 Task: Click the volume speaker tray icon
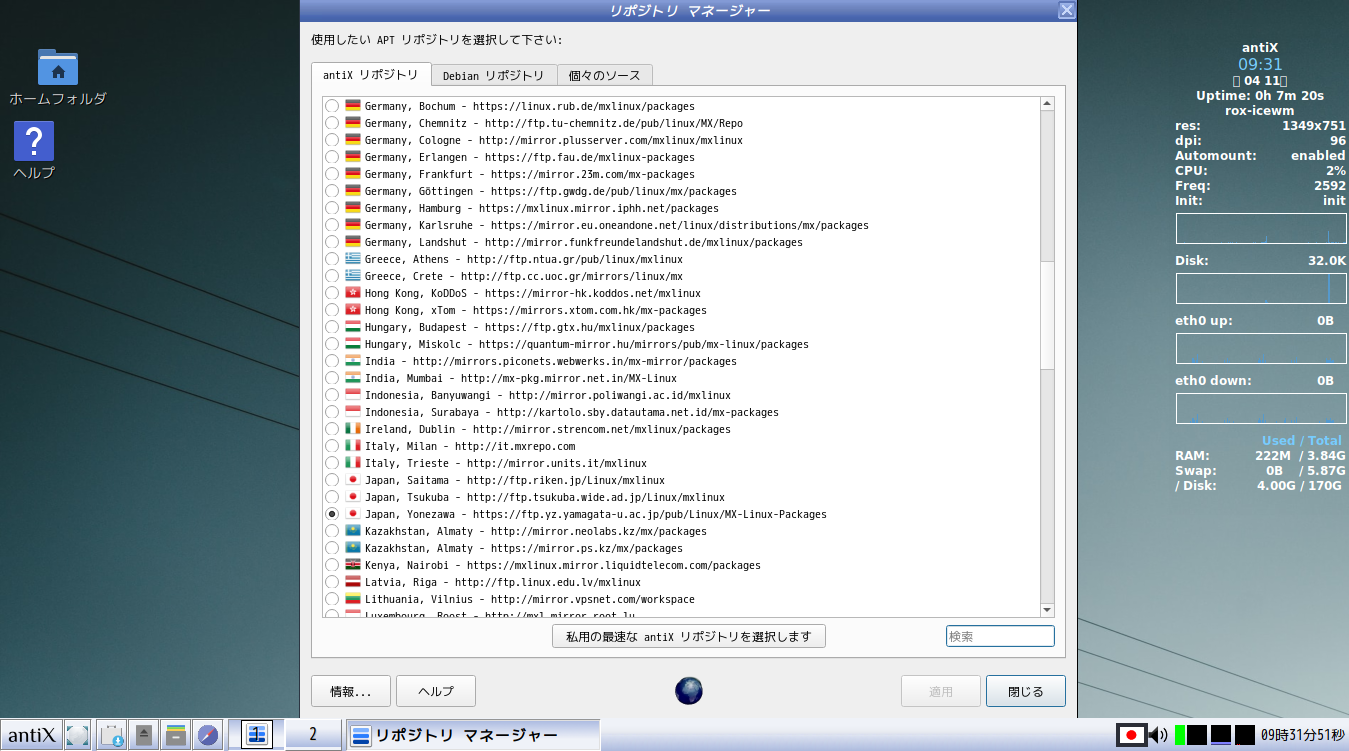pos(1158,735)
